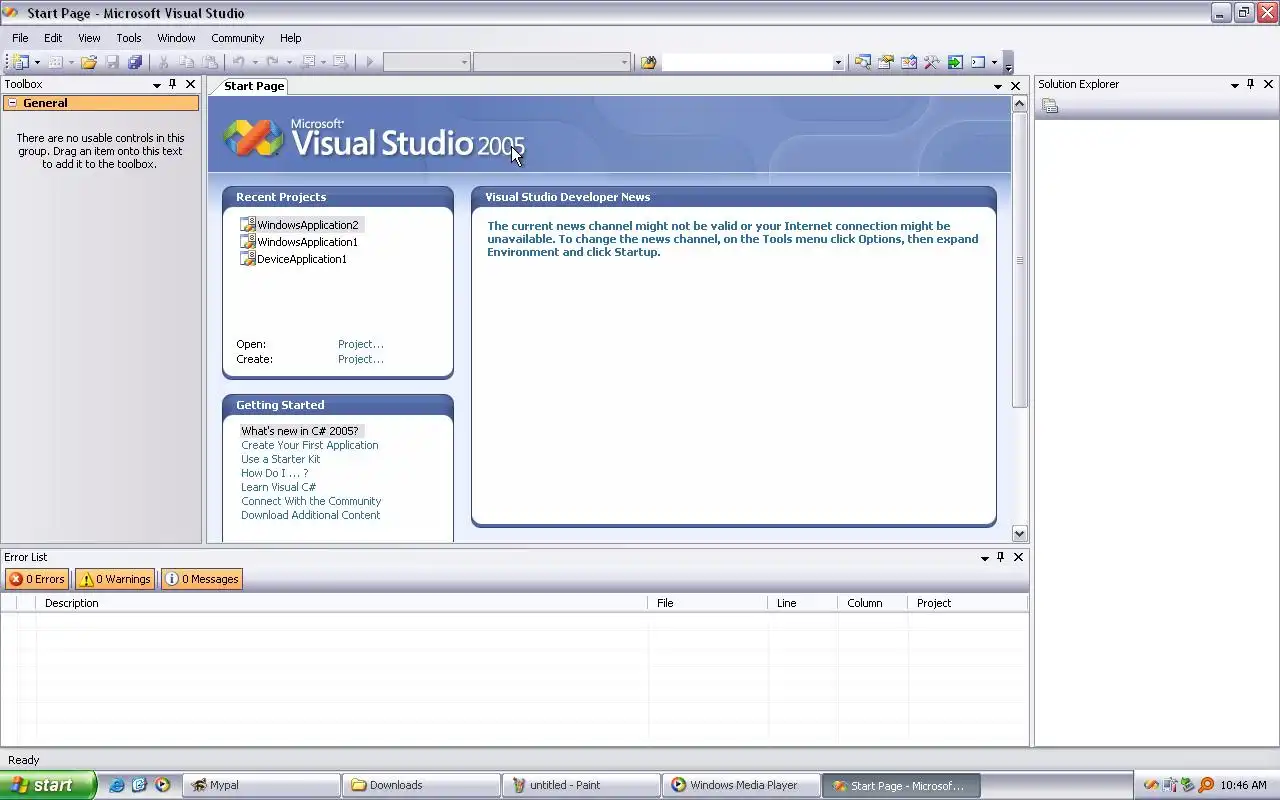Image resolution: width=1280 pixels, height=800 pixels.
Task: Toggle the 0 Errors filter button
Action: pos(37,579)
